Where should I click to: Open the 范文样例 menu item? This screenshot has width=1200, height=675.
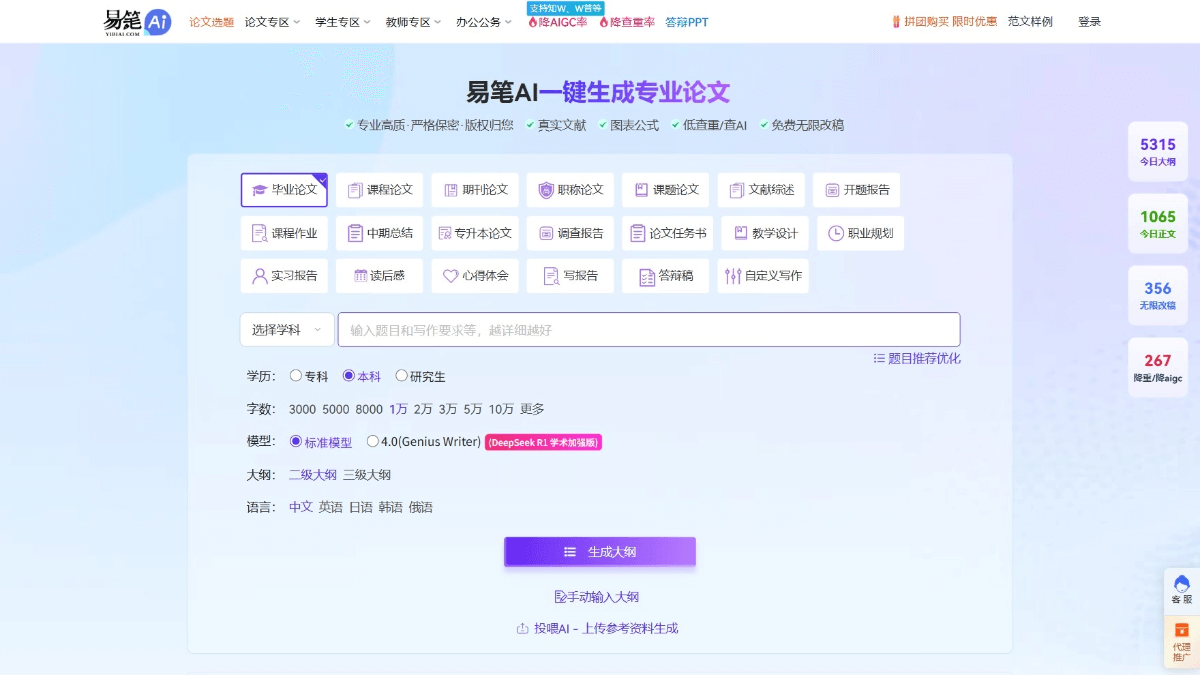click(x=1030, y=21)
